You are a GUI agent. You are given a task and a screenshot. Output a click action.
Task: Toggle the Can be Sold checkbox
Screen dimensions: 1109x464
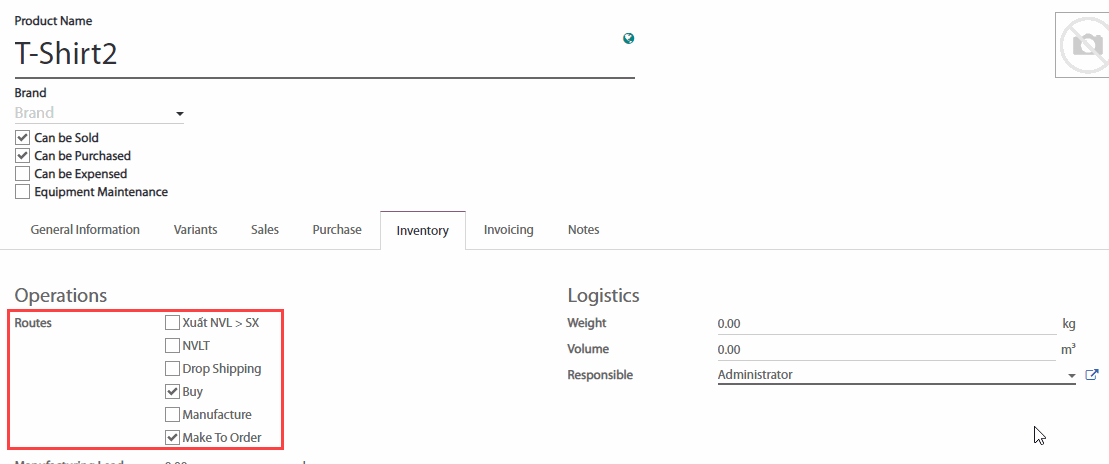click(22, 138)
